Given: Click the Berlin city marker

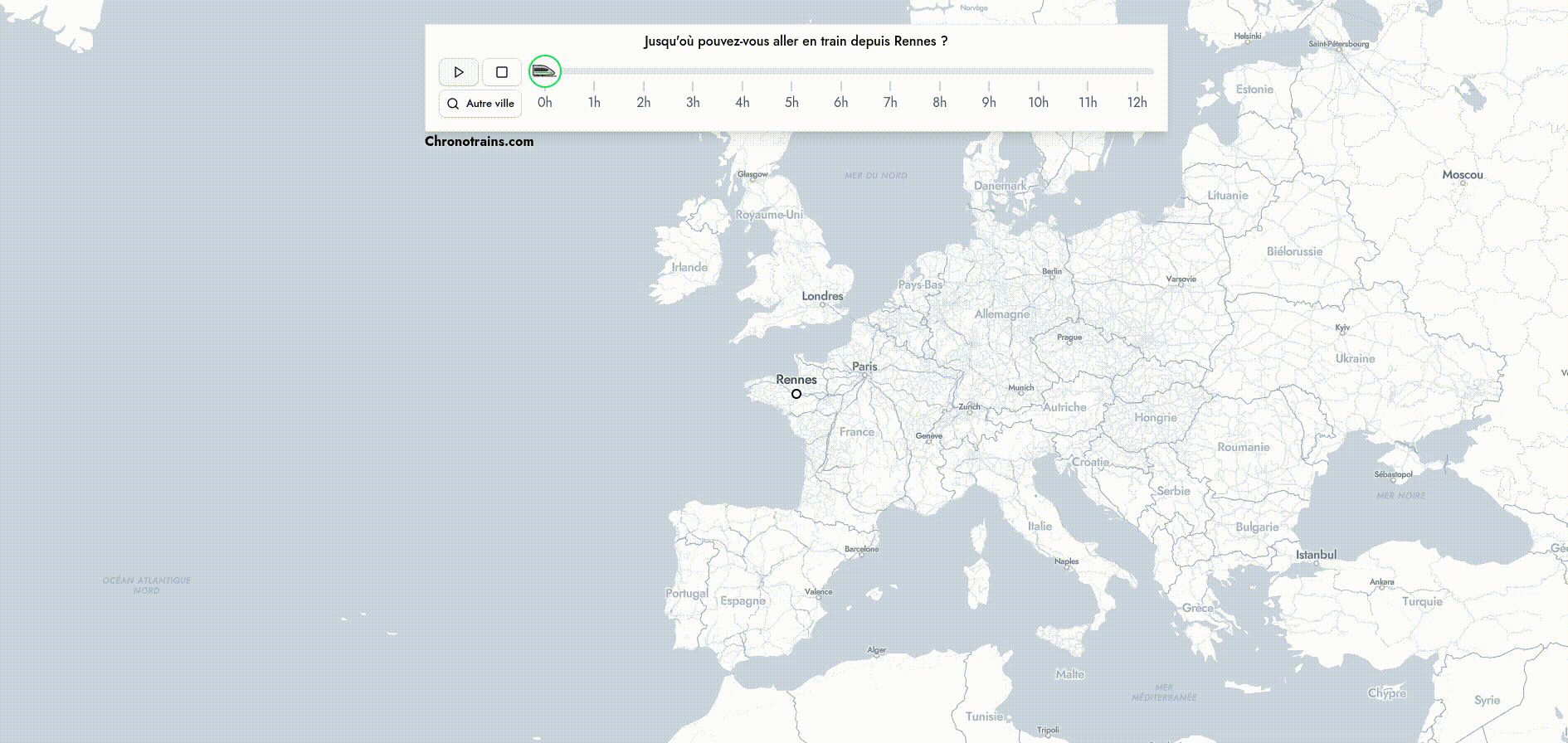Looking at the screenshot, I should tap(1052, 276).
